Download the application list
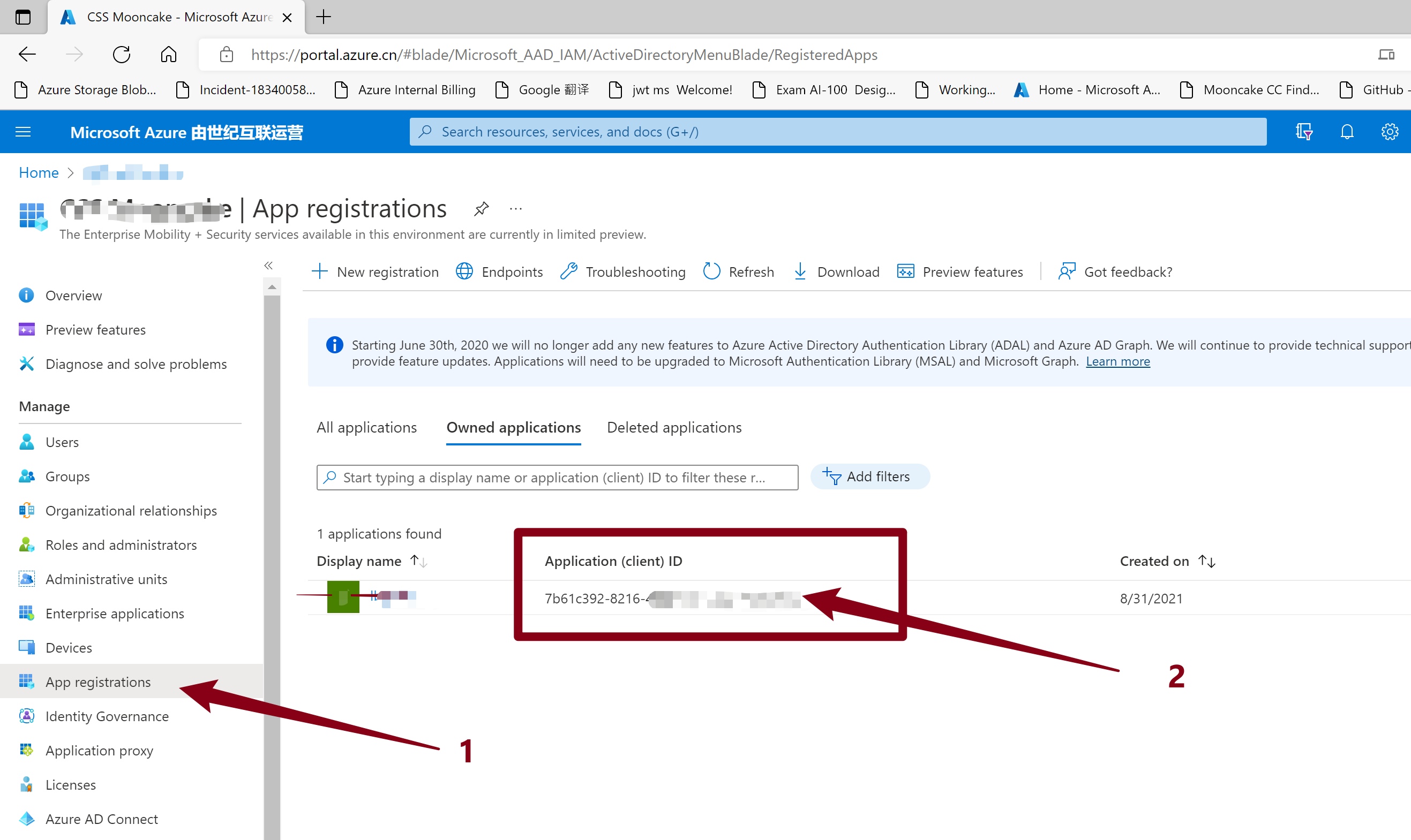This screenshot has height=840, width=1411. coord(837,271)
